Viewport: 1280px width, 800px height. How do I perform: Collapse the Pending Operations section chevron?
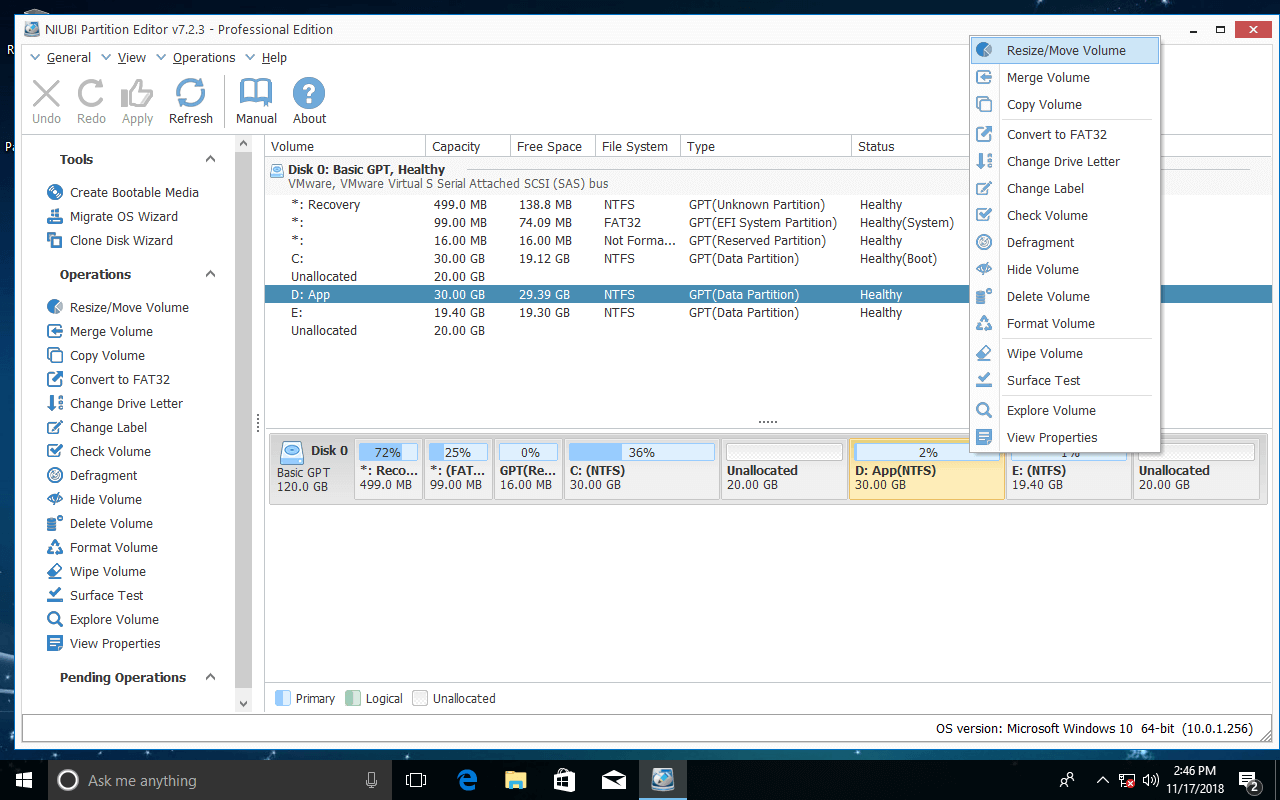(x=210, y=677)
